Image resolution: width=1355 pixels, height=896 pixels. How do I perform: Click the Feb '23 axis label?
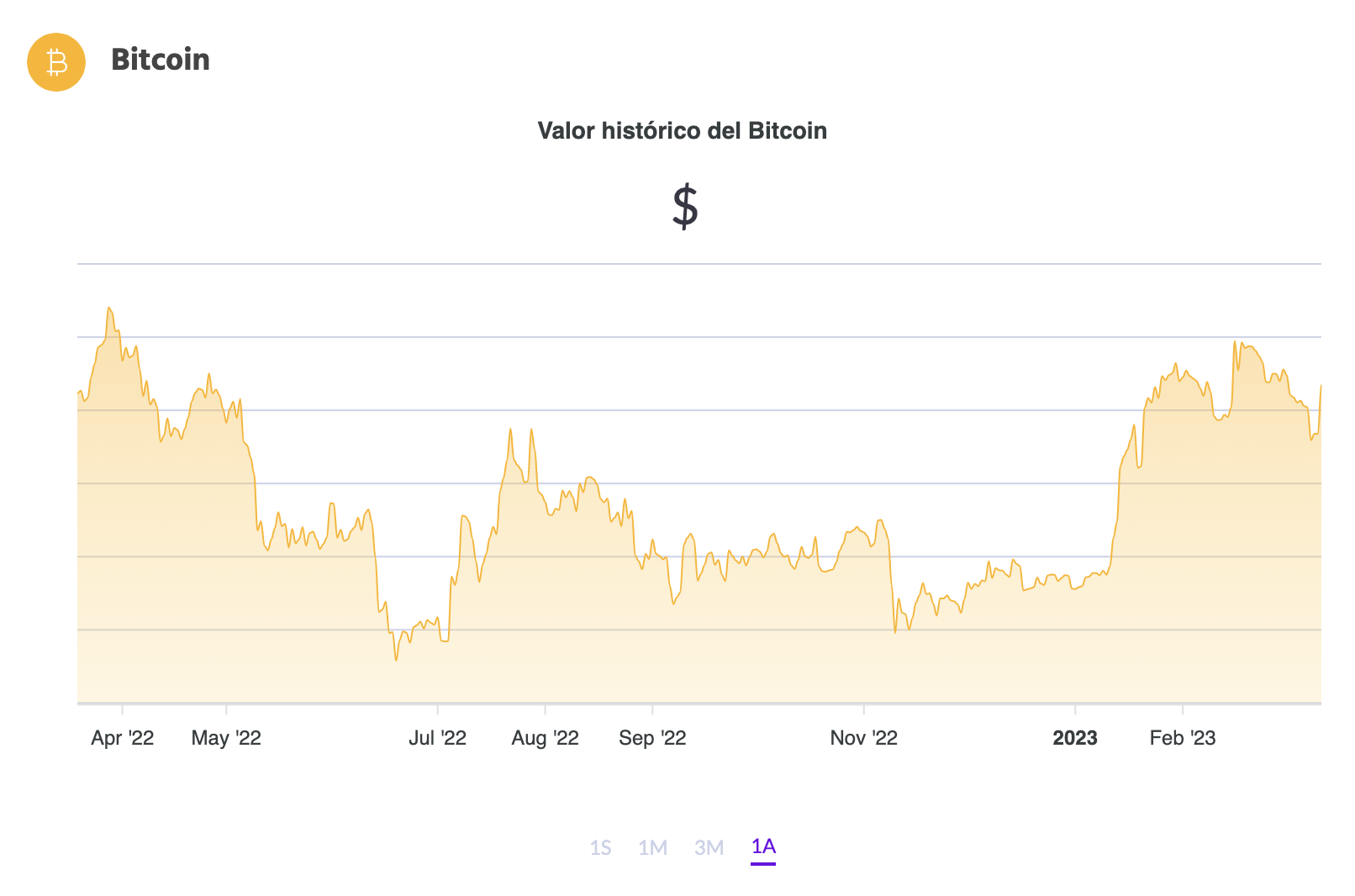pos(1183,738)
